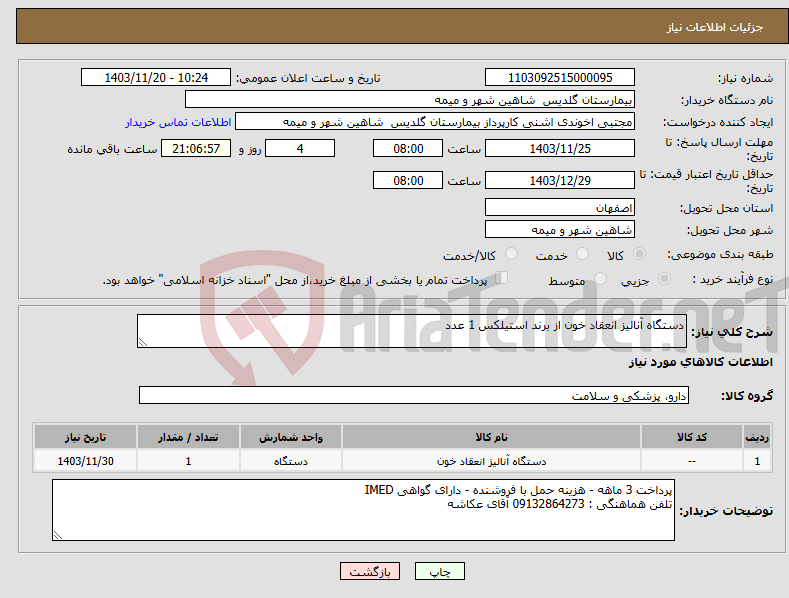Click the remaining time field 21:06:57
Viewport: 789px width, 598px height.
click(x=196, y=148)
